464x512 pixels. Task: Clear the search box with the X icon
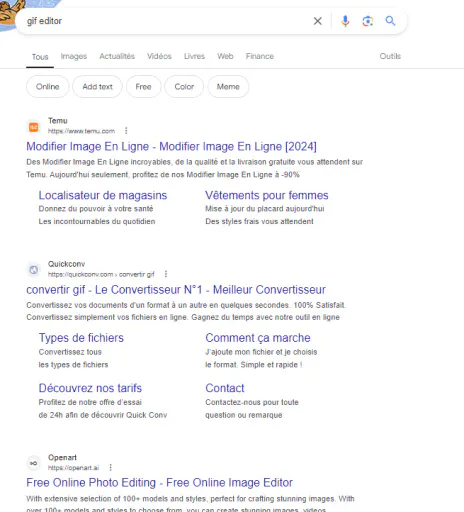(318, 21)
